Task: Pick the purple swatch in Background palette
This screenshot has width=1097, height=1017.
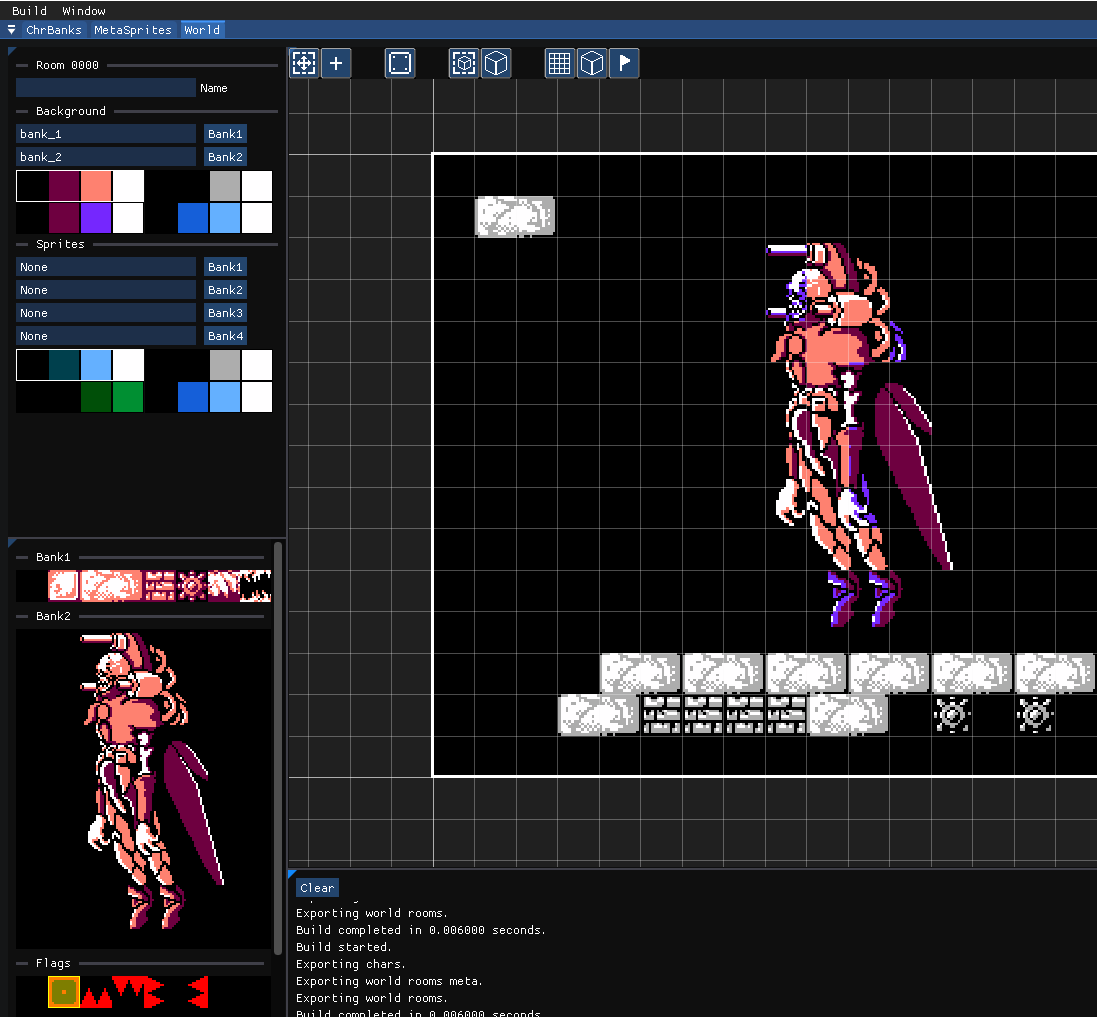Action: click(96, 218)
